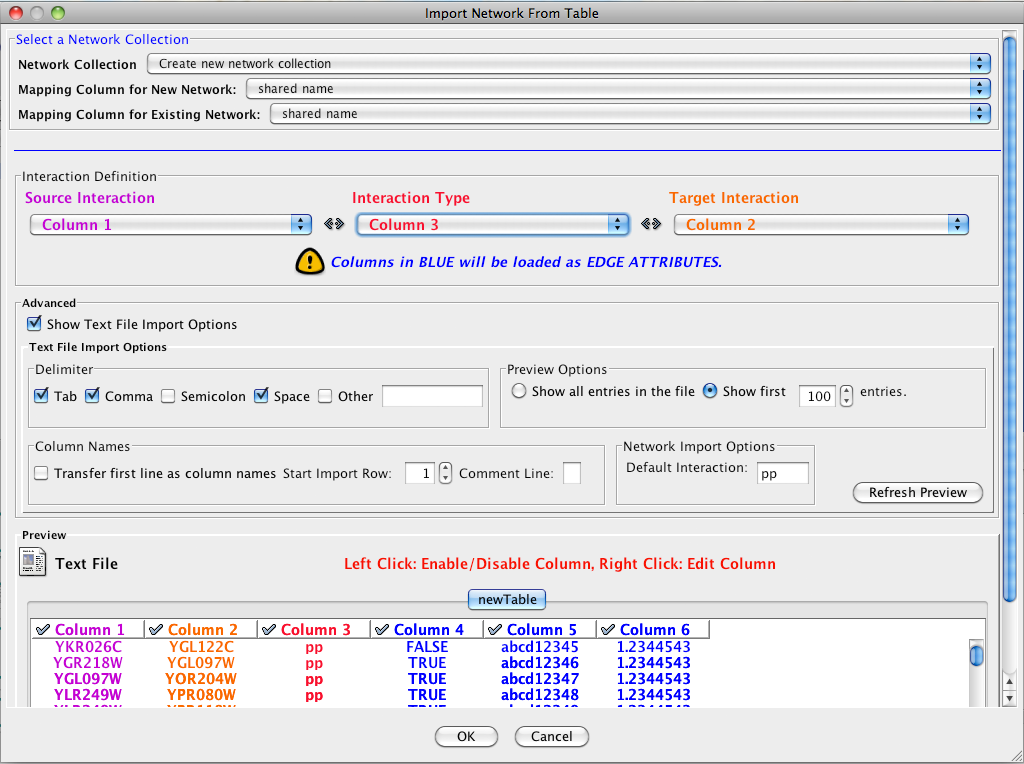
Task: Click cell YOR204W in preview table
Action: tap(201, 679)
